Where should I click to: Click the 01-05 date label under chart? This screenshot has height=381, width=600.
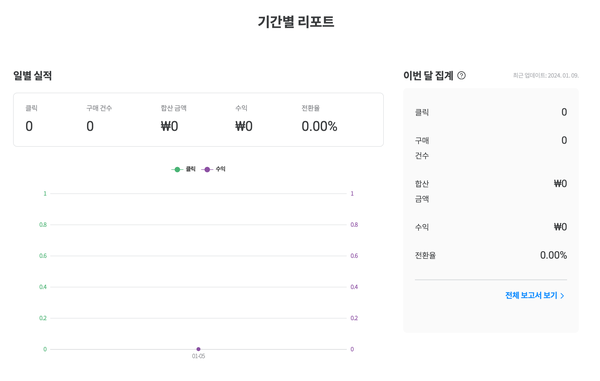point(198,356)
